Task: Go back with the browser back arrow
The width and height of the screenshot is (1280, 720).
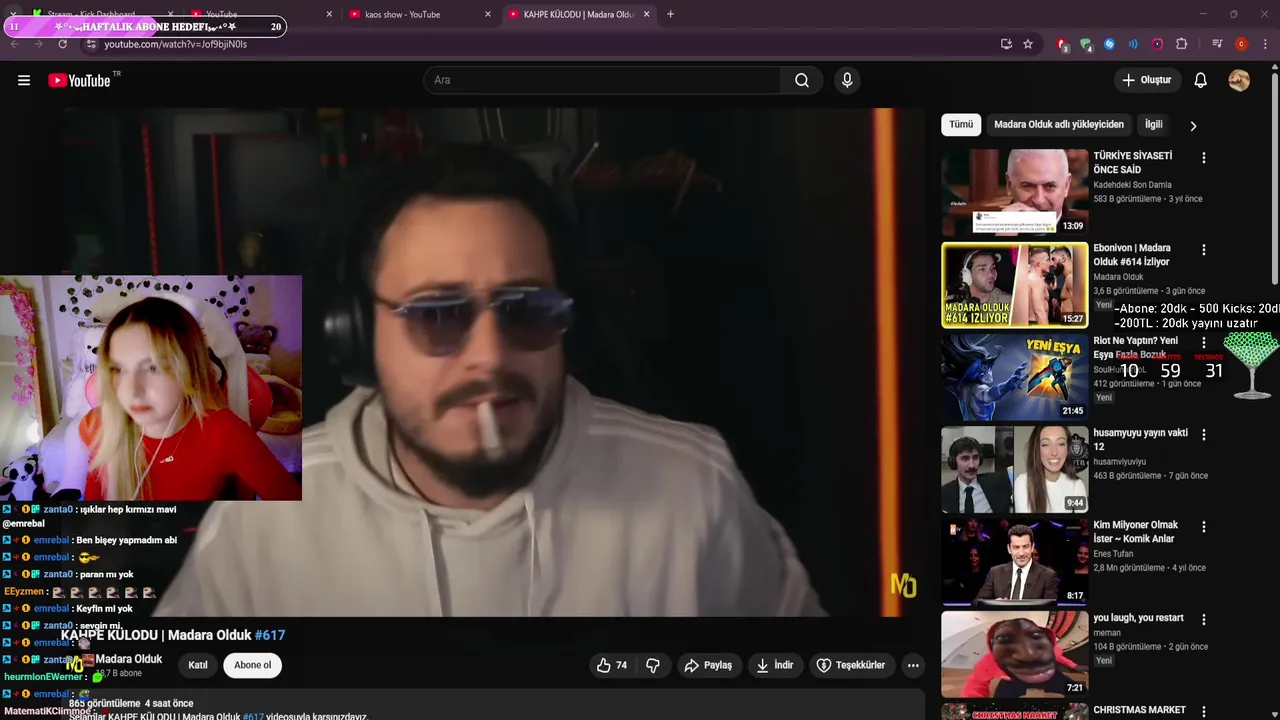Action: (x=14, y=44)
